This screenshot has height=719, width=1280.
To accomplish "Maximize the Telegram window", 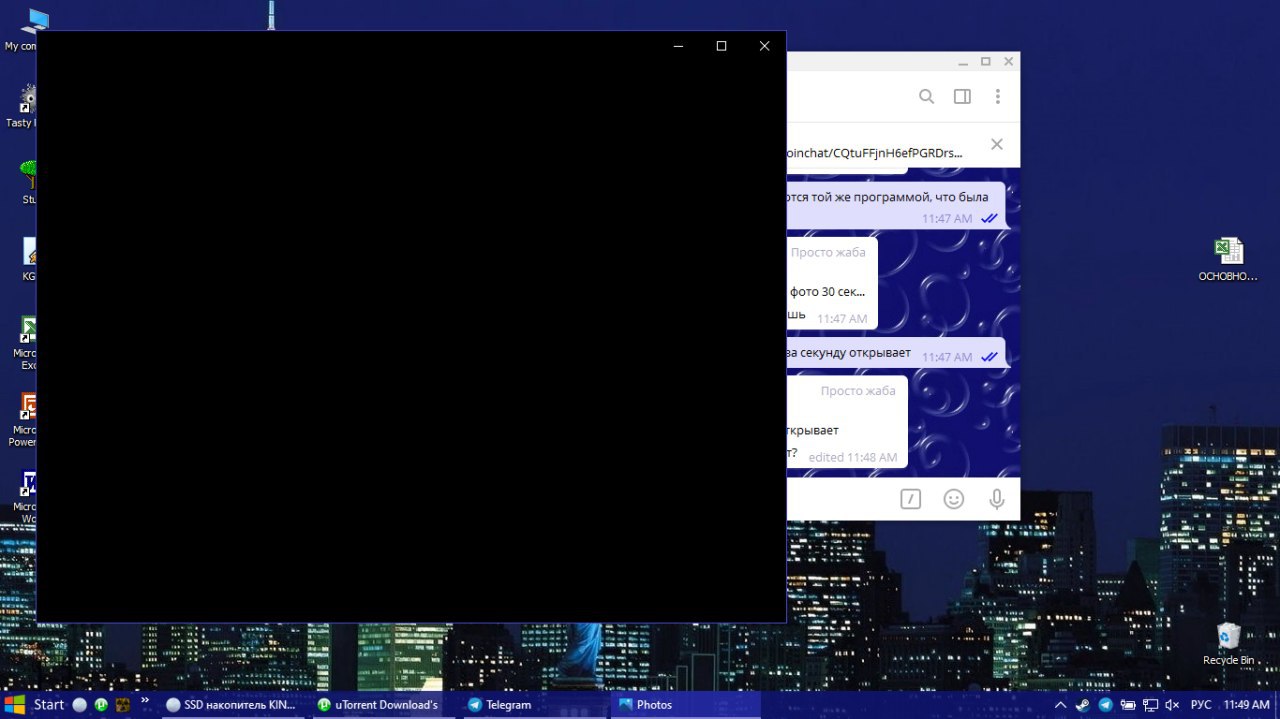I will click(x=986, y=62).
